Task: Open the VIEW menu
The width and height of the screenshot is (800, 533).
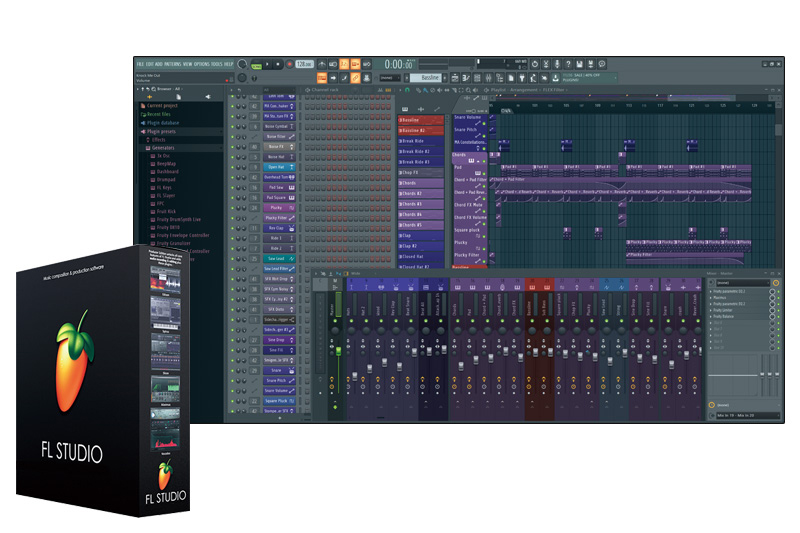Action: point(188,64)
